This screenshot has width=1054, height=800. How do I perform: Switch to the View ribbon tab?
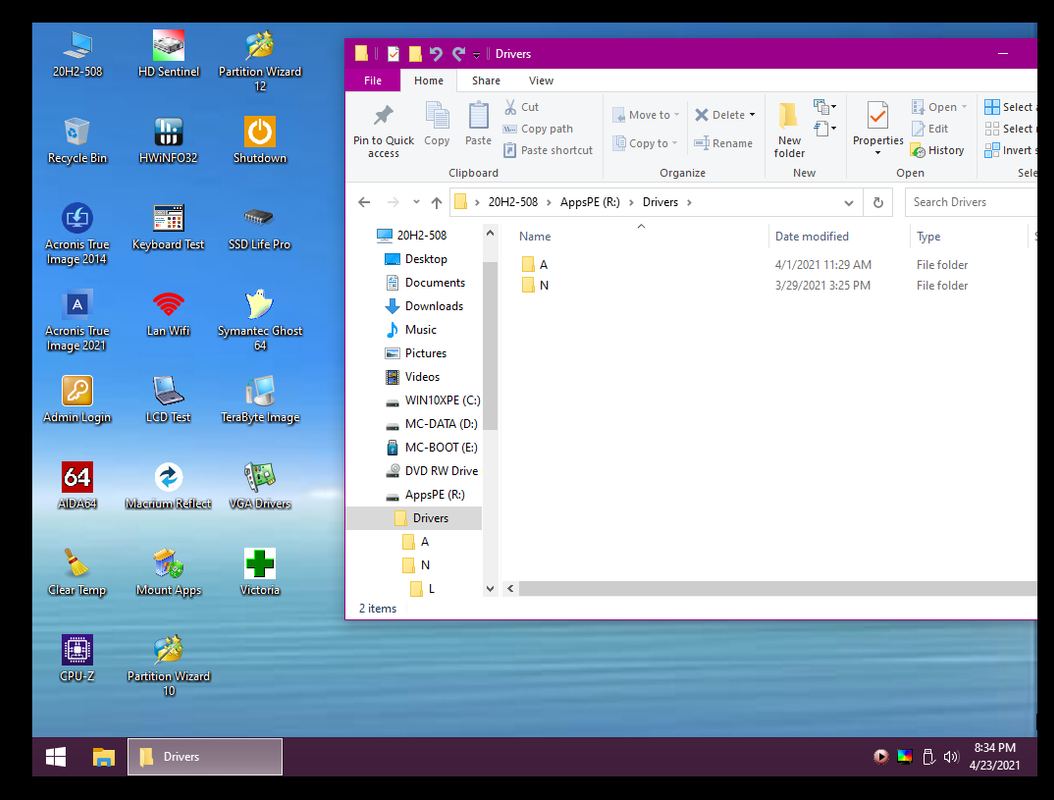click(540, 81)
